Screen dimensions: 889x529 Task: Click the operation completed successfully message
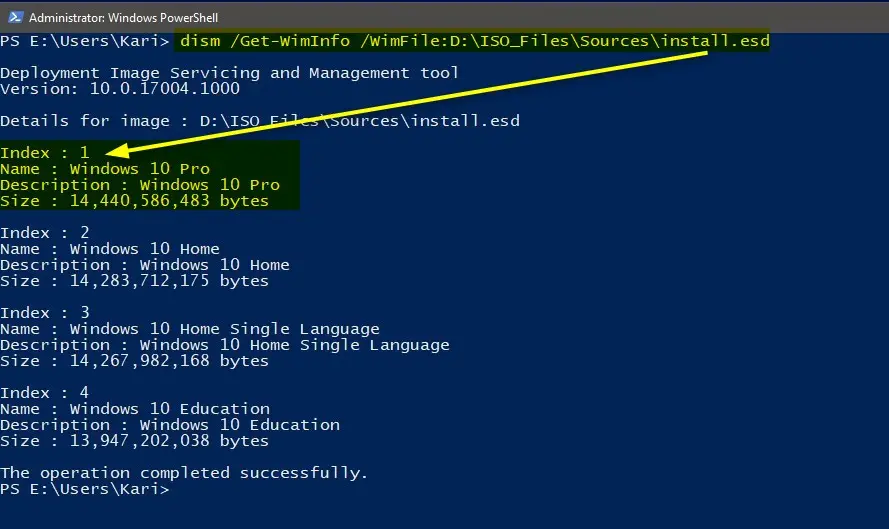point(184,473)
